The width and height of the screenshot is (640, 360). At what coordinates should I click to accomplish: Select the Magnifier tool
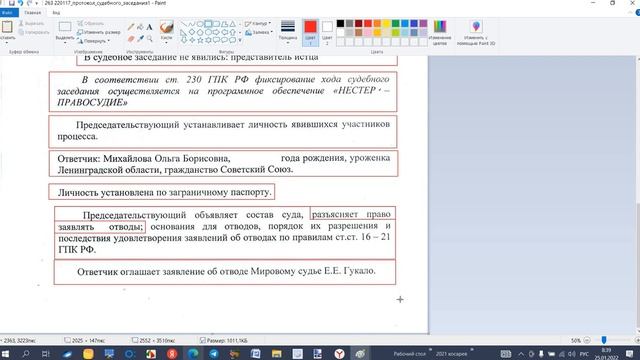coord(149,39)
